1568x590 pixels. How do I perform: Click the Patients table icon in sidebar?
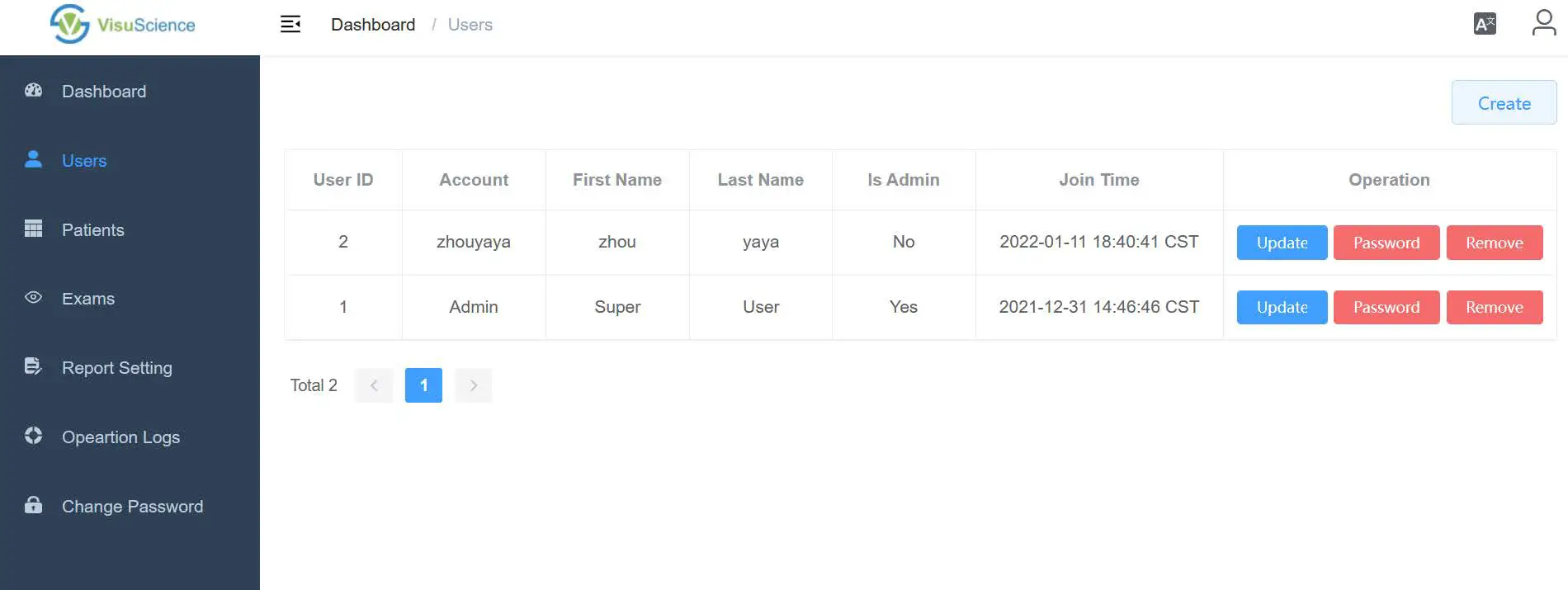pyautogui.click(x=34, y=229)
